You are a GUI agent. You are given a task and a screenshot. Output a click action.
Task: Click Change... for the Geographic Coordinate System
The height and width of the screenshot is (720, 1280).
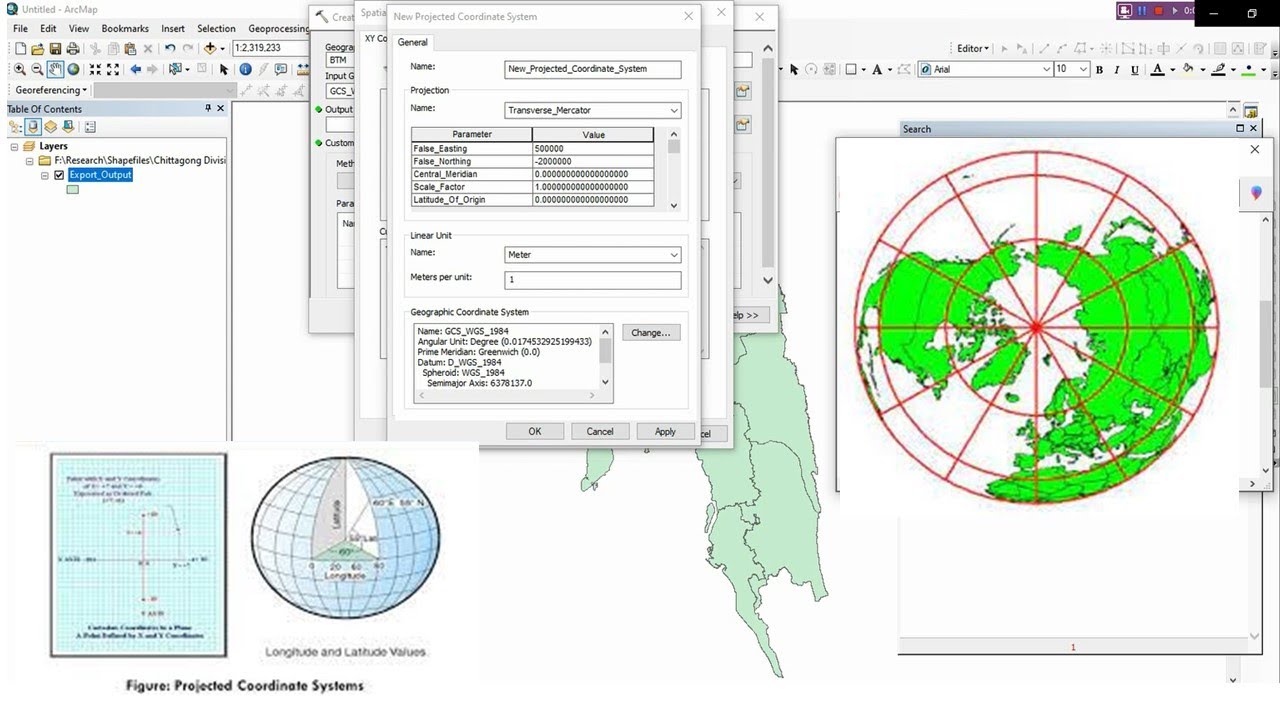(x=651, y=333)
